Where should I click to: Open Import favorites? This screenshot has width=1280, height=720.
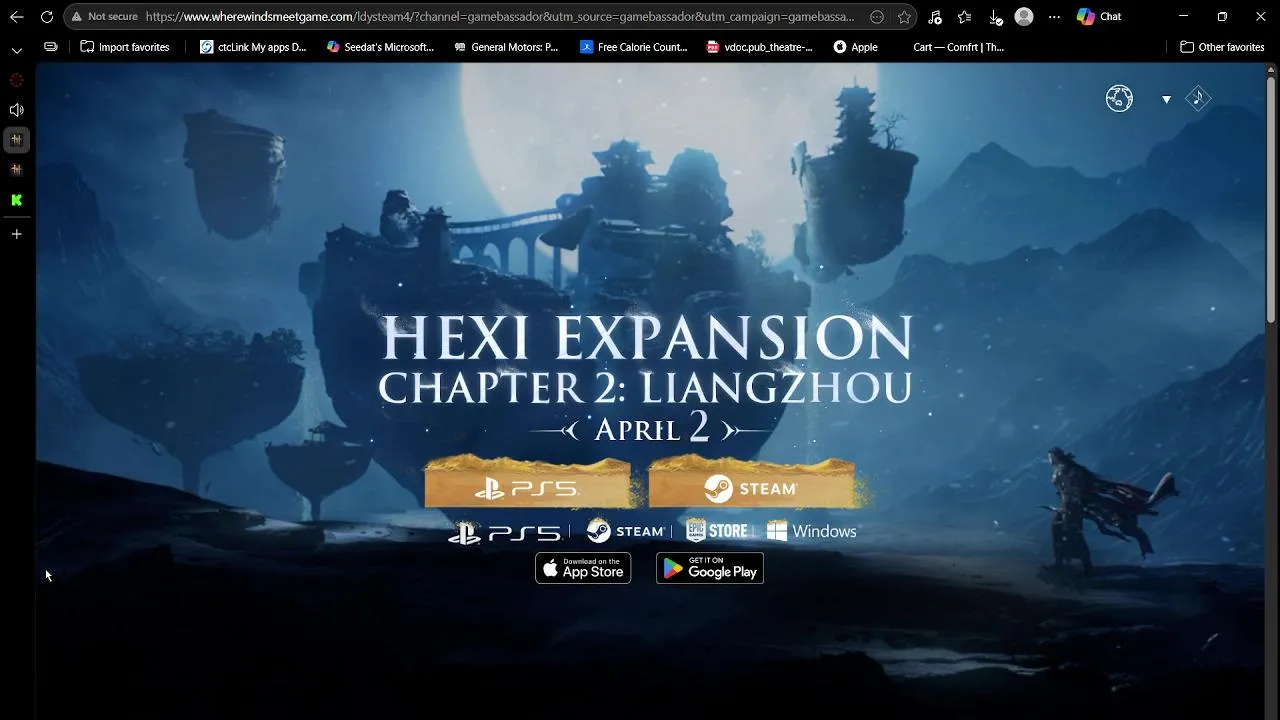(x=125, y=47)
